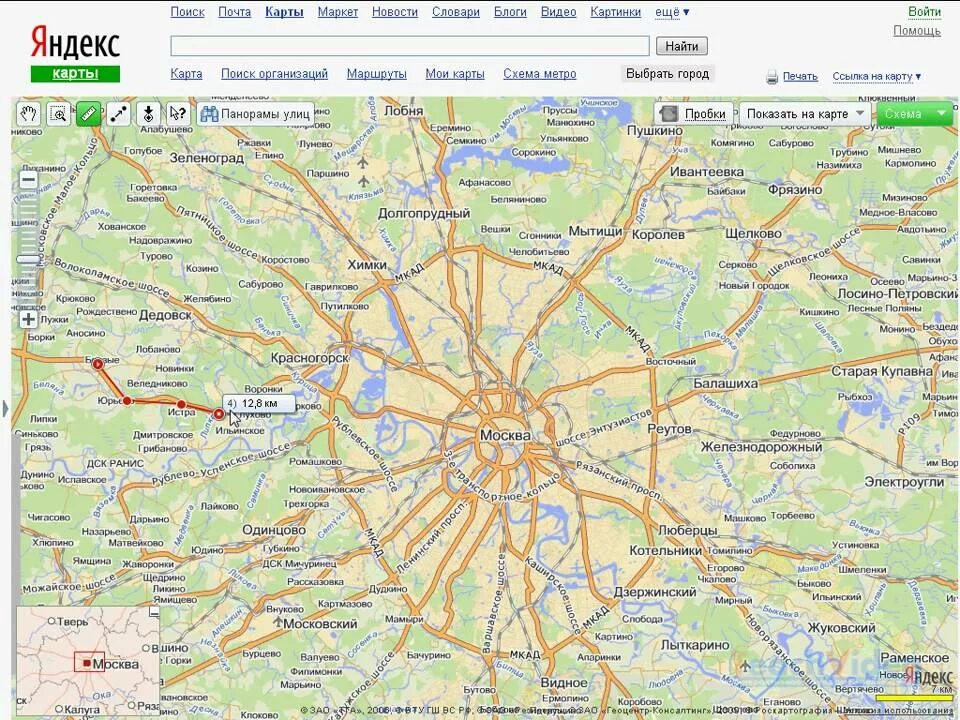960x720 pixels.
Task: Select the hand pan tool
Action: point(28,113)
